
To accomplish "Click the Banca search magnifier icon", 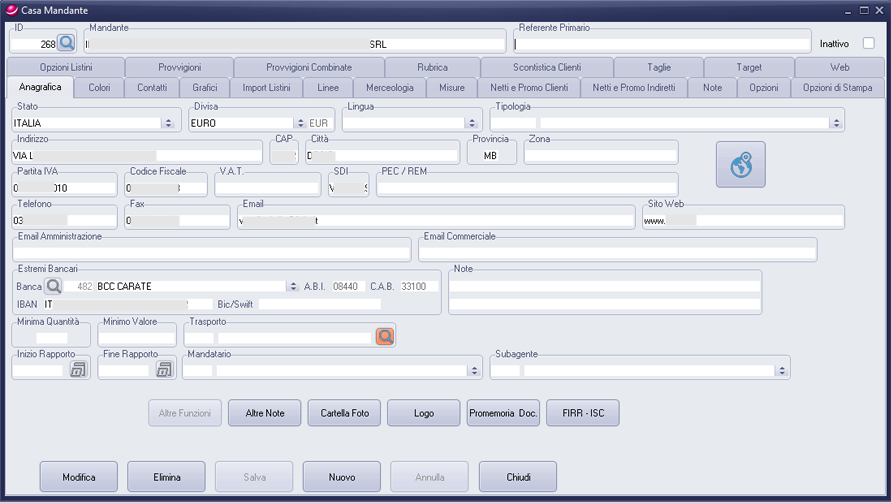I will 54,286.
